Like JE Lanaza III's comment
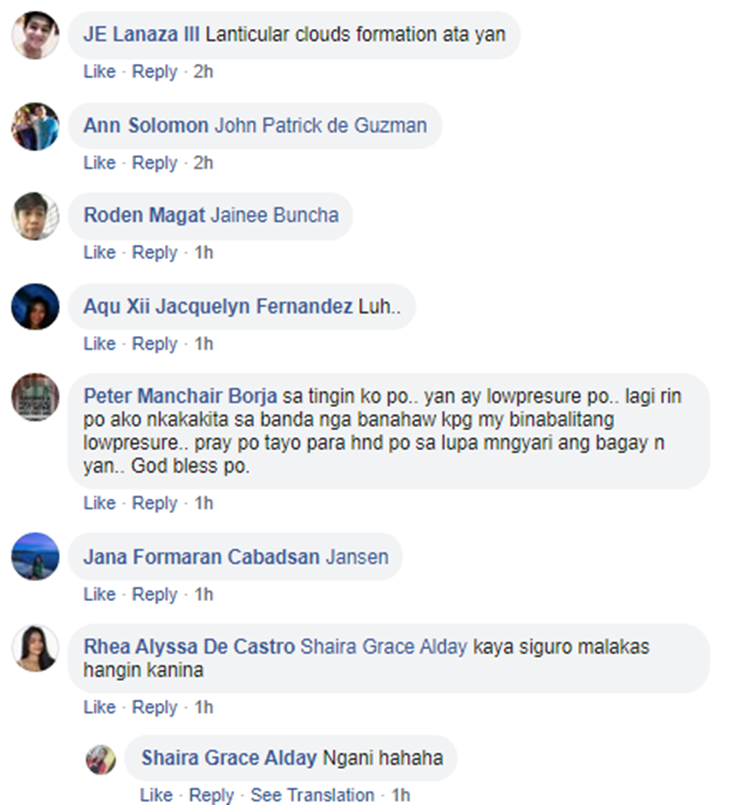Screen dimensions: 750x805 click(100, 71)
